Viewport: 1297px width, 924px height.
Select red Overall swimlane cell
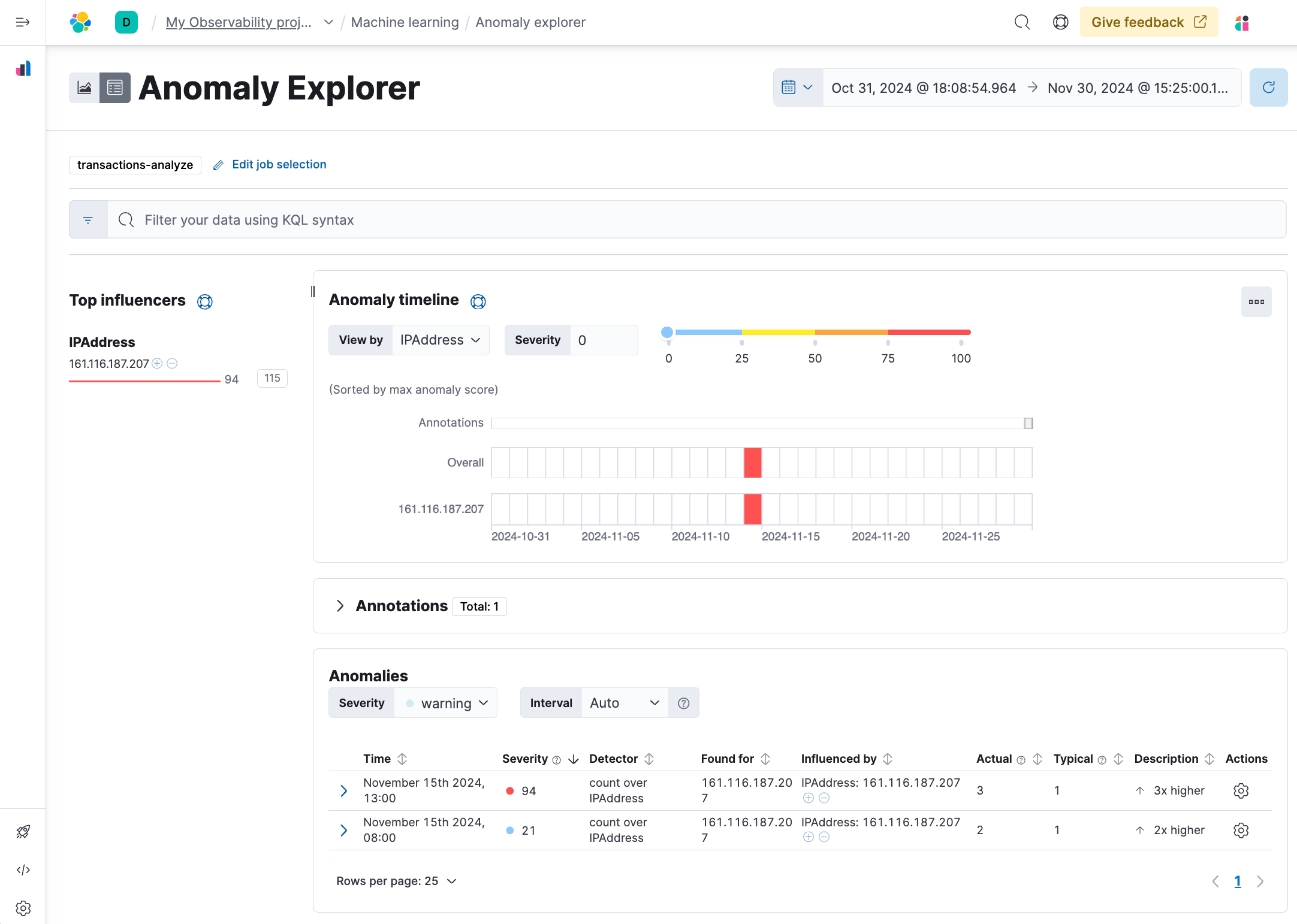[753, 463]
